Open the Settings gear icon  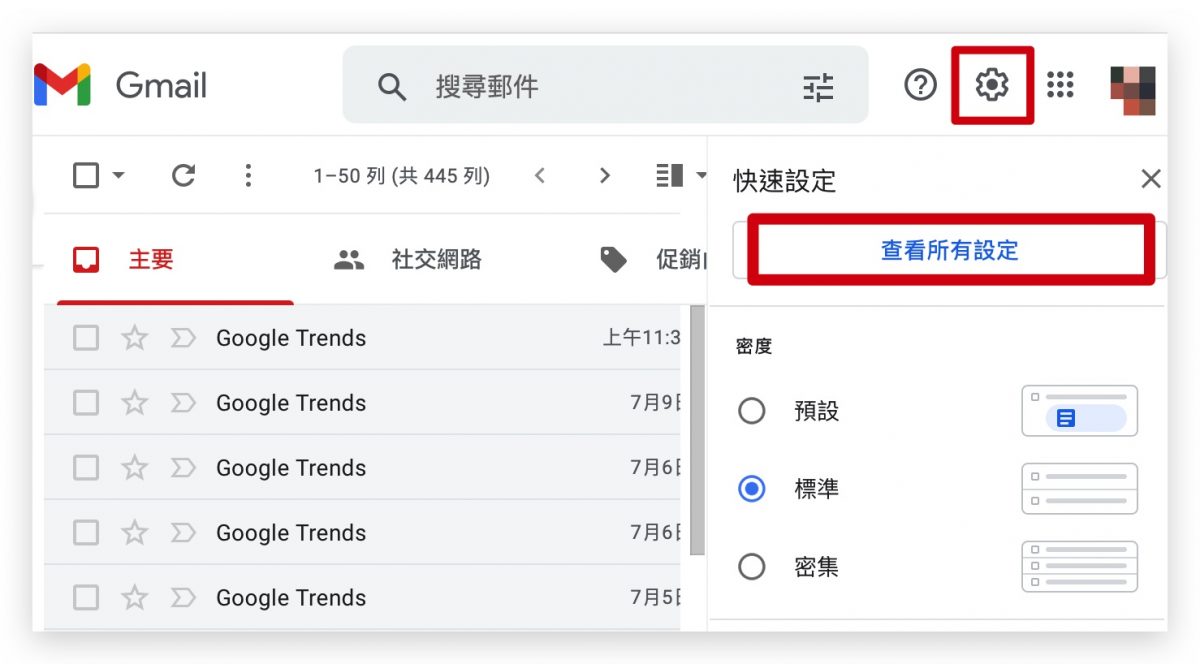coord(991,85)
